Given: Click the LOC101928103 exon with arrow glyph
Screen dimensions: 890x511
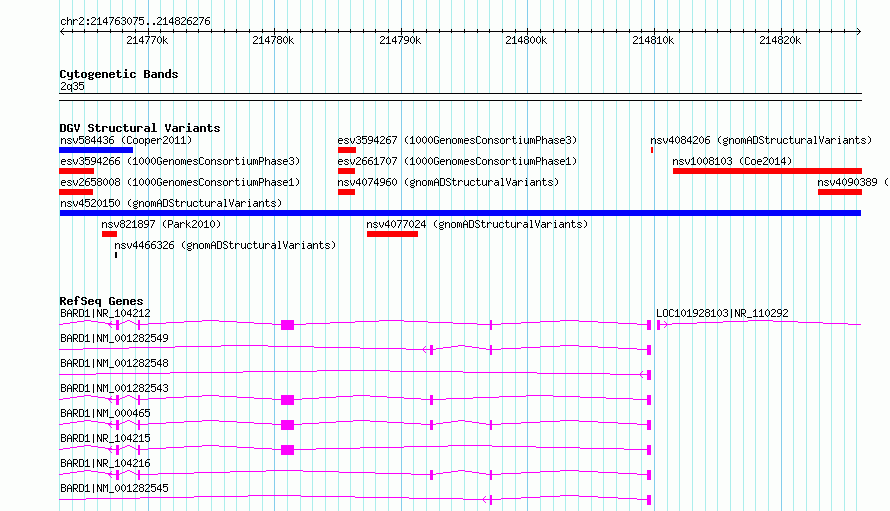Looking at the screenshot, I should click(x=662, y=325).
